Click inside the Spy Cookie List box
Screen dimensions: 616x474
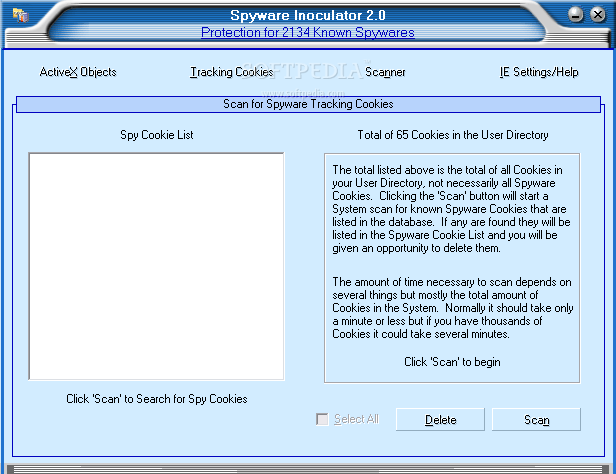point(156,266)
